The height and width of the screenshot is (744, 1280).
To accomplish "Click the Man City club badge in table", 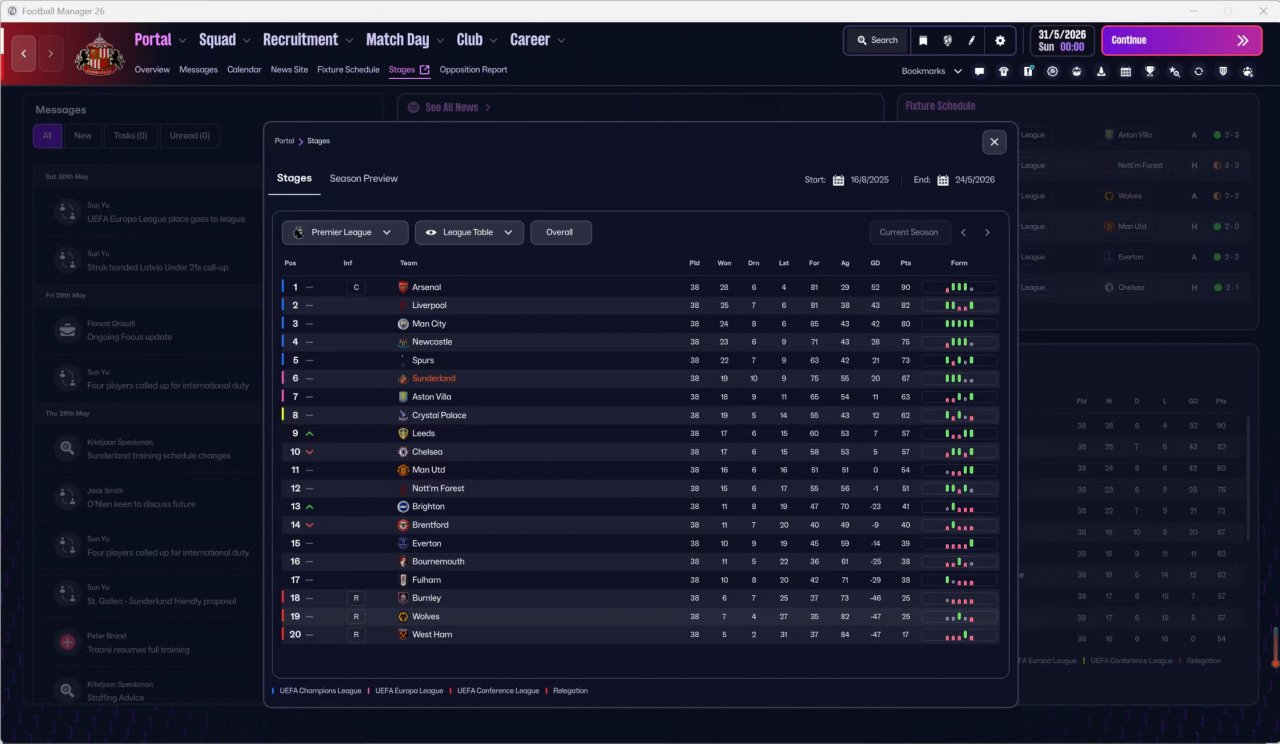I will click(403, 324).
